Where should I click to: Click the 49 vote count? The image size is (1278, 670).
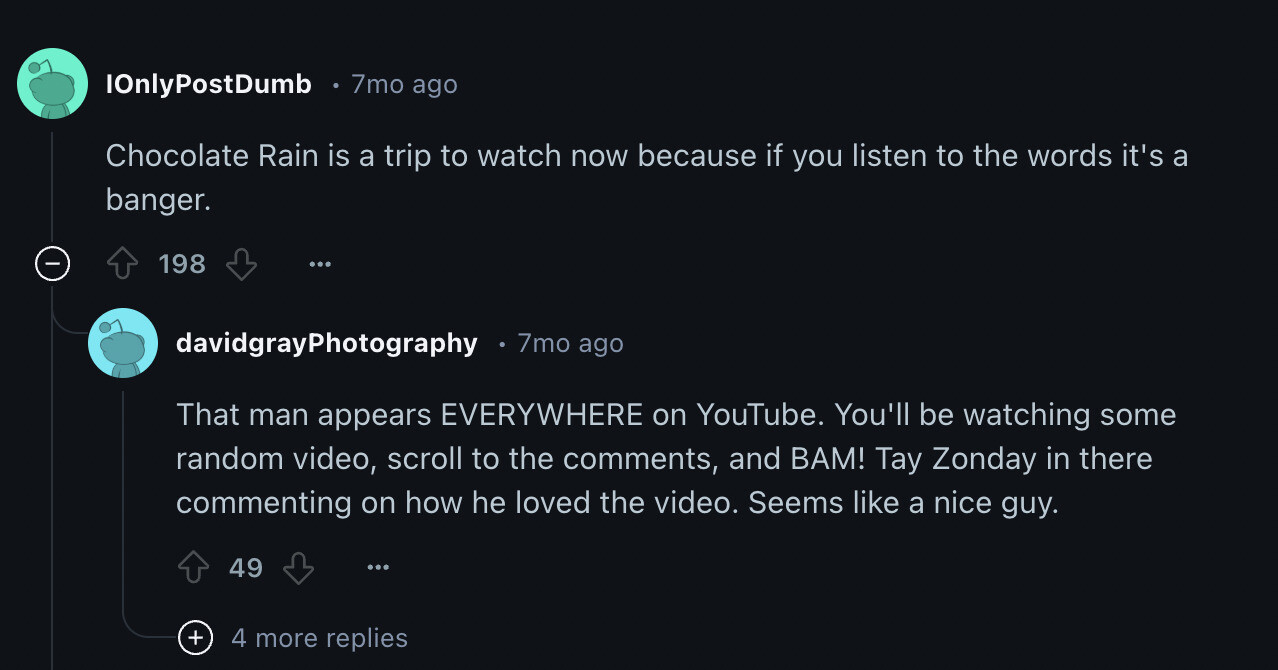pyautogui.click(x=246, y=569)
